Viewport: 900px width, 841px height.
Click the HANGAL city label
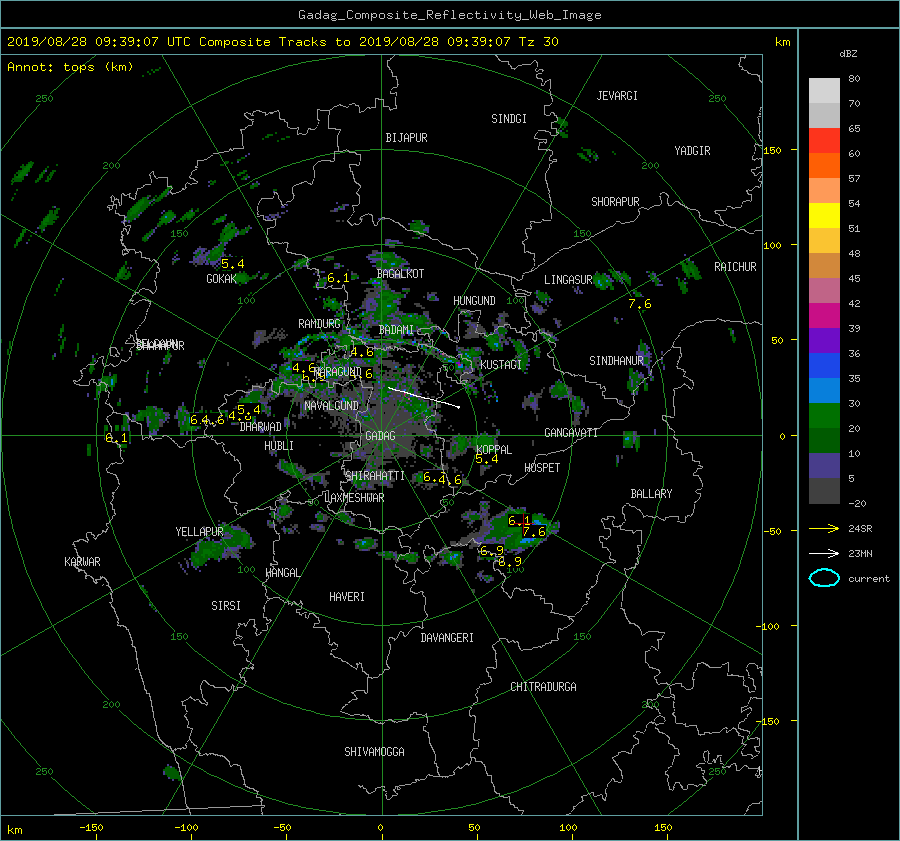(x=282, y=573)
